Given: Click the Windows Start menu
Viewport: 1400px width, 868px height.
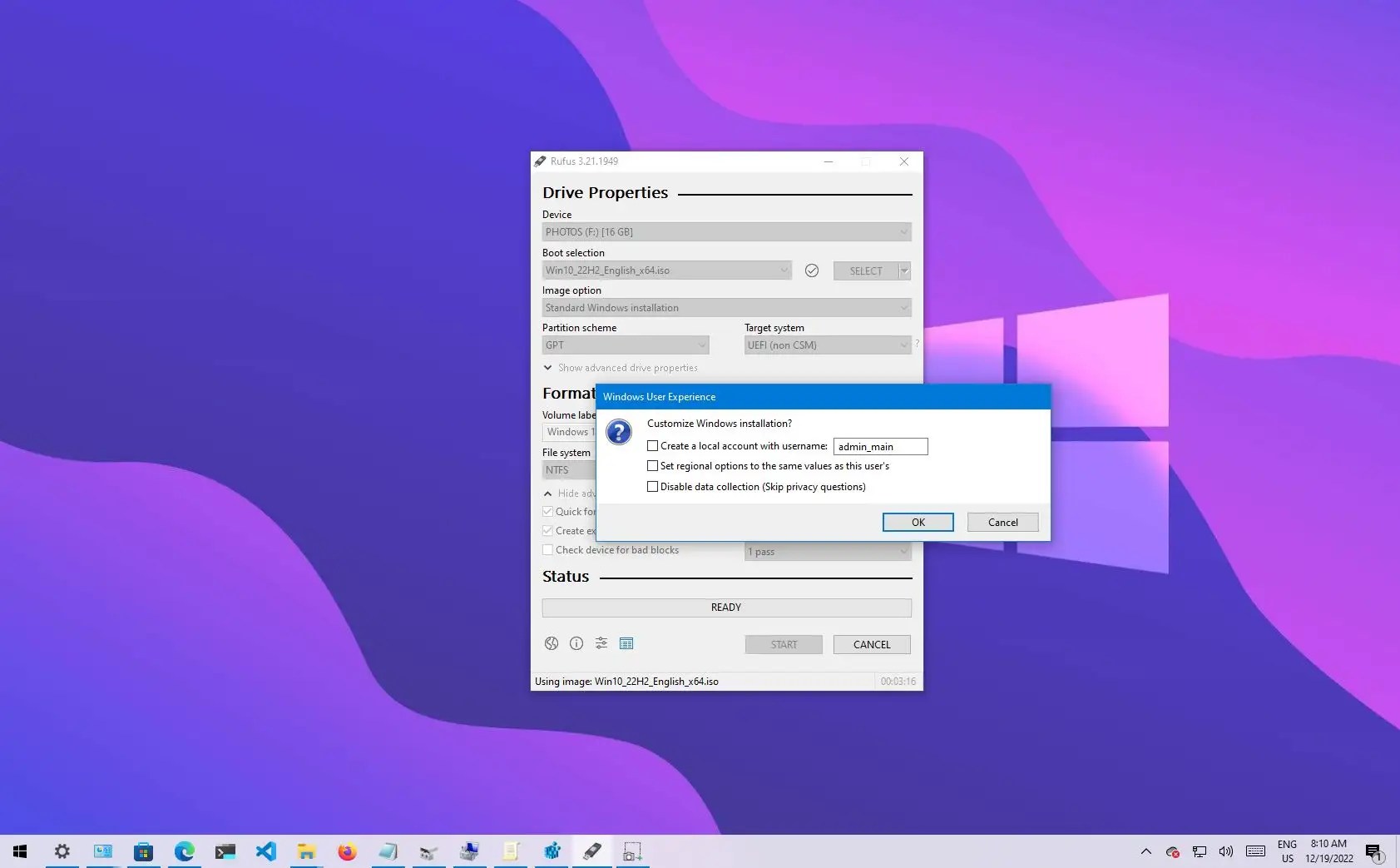Looking at the screenshot, I should click(19, 851).
